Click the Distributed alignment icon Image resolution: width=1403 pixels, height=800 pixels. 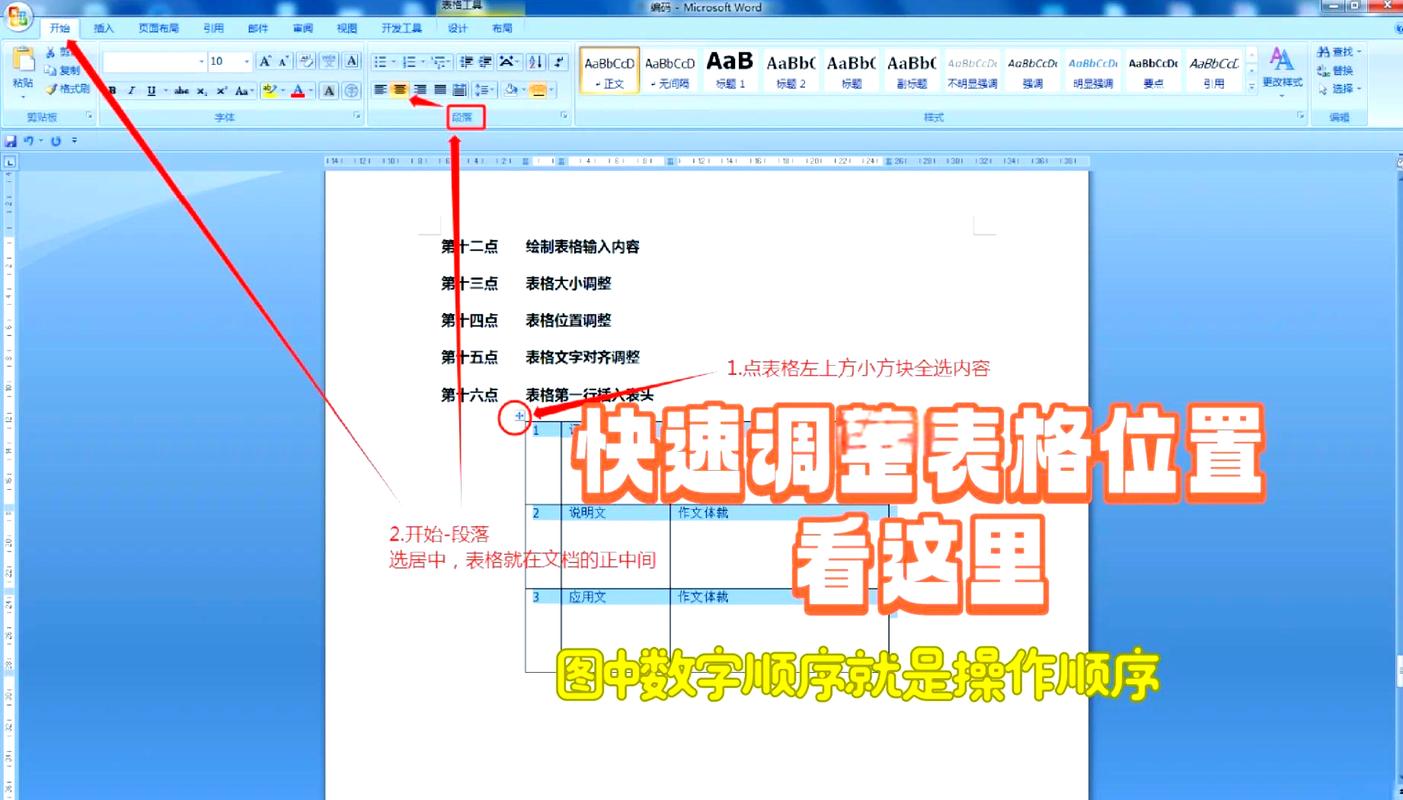[x=460, y=90]
